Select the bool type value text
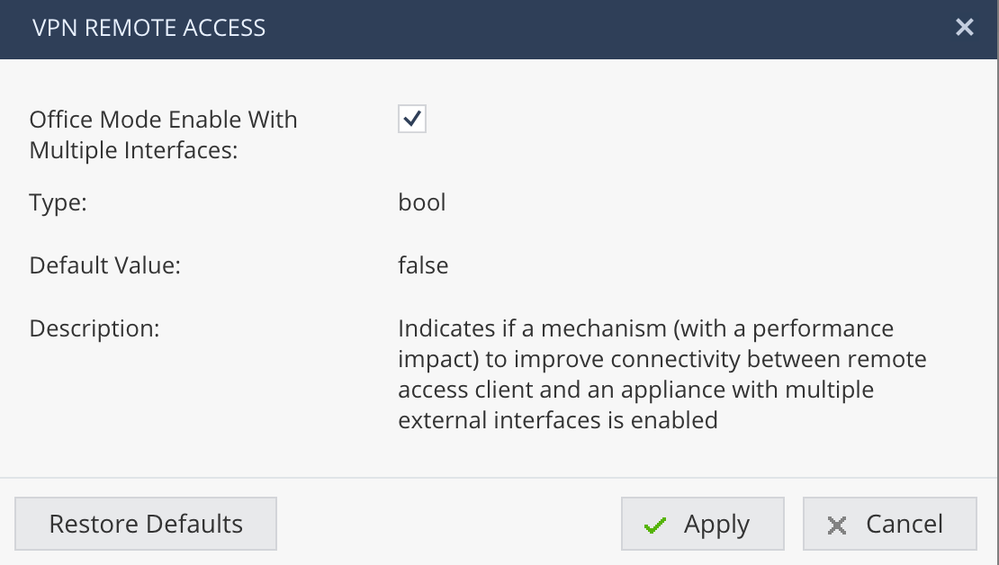Screen dimensions: 999x565 click(422, 203)
